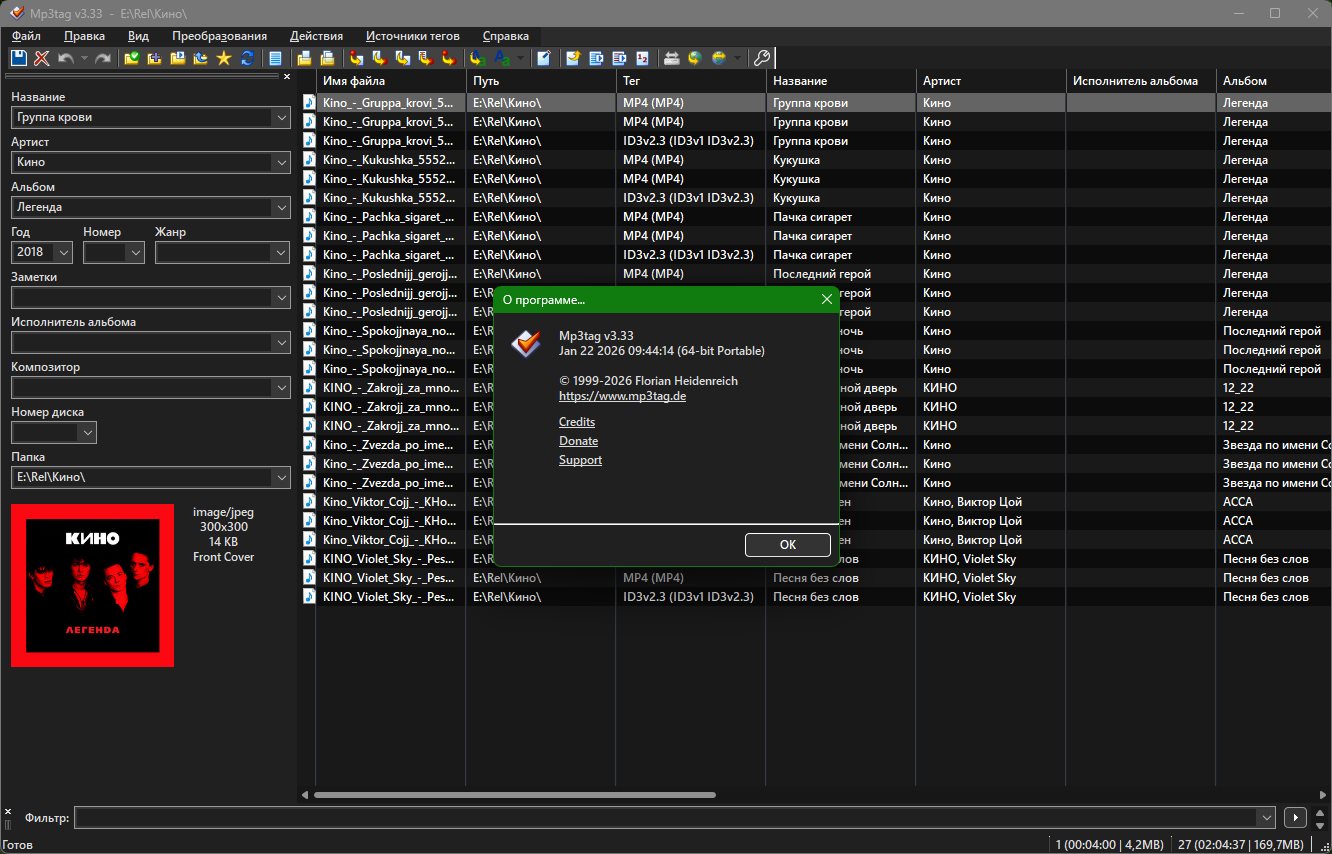This screenshot has height=854, width=1332.
Task: Click the red X Remove tag icon
Action: click(41, 59)
